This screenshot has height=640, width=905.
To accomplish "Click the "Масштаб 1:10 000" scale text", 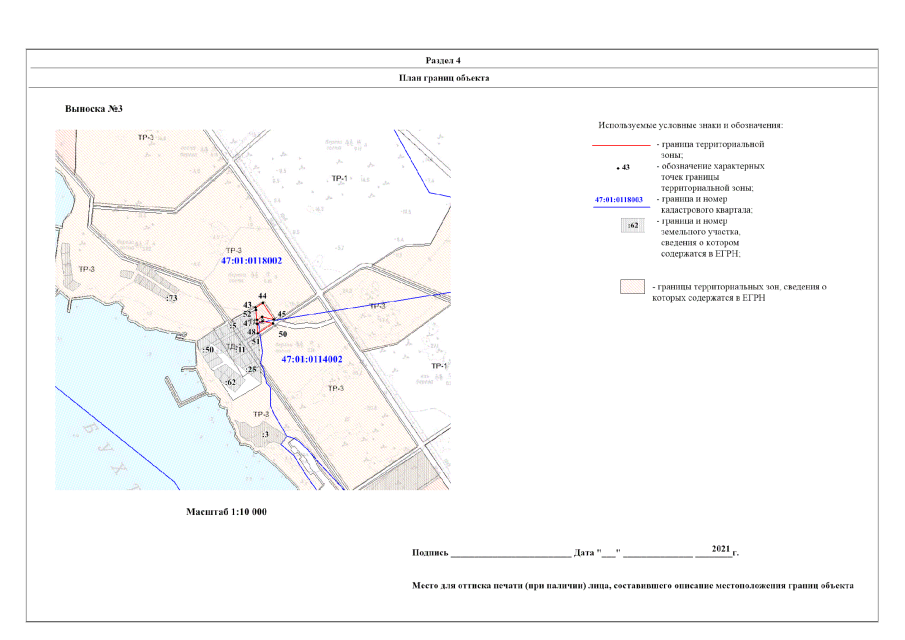I will click(x=227, y=511).
